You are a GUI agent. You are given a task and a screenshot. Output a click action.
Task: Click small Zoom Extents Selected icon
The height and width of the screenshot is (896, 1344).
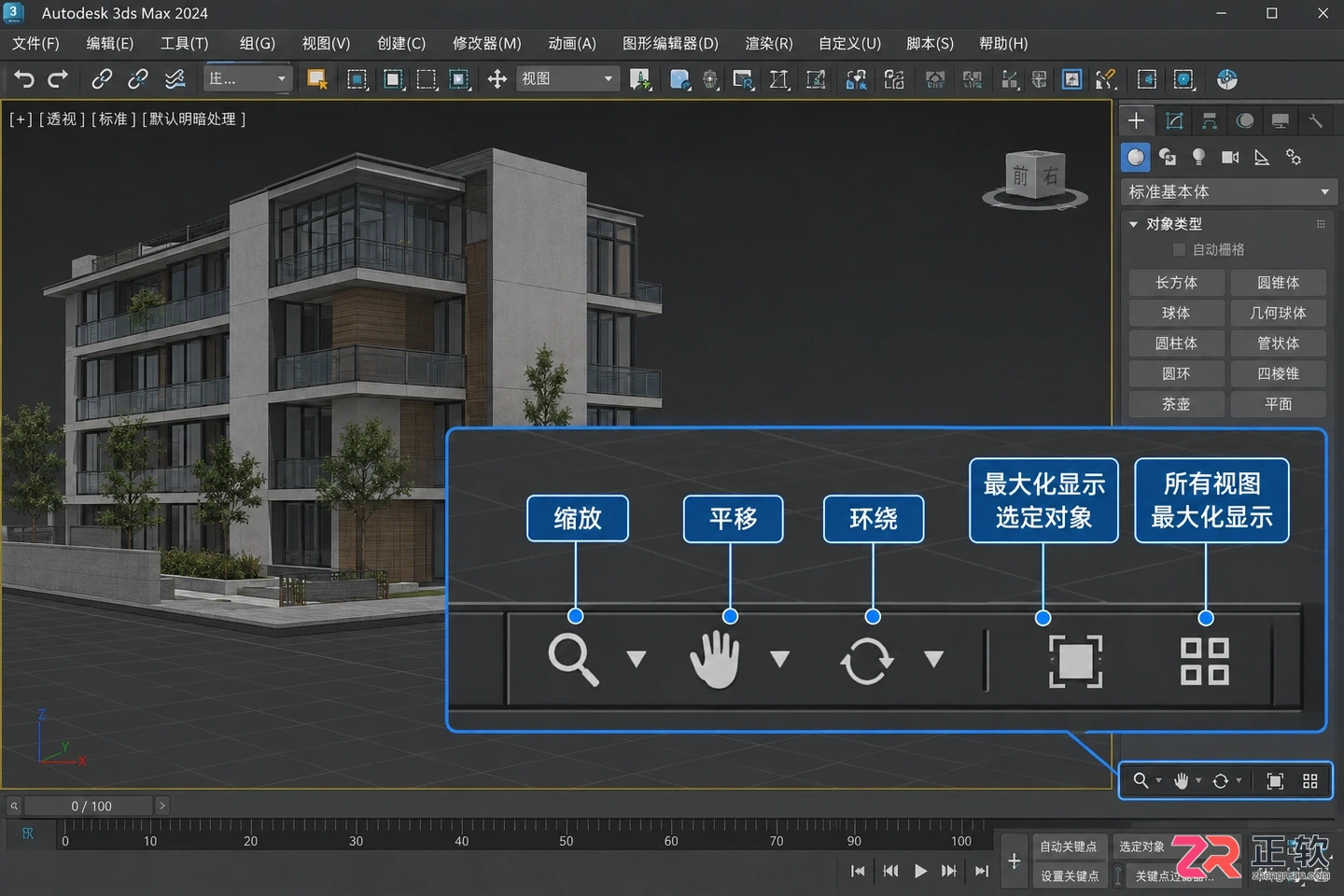(x=1275, y=780)
